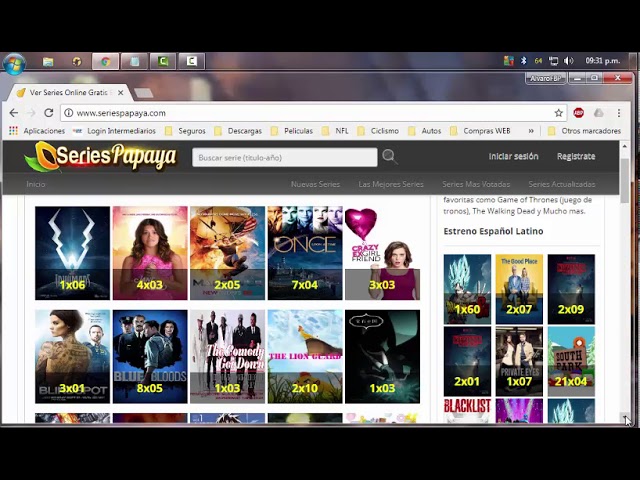The width and height of the screenshot is (640, 480).
Task: Open the 2x09 episode poster
Action: [x=571, y=289]
